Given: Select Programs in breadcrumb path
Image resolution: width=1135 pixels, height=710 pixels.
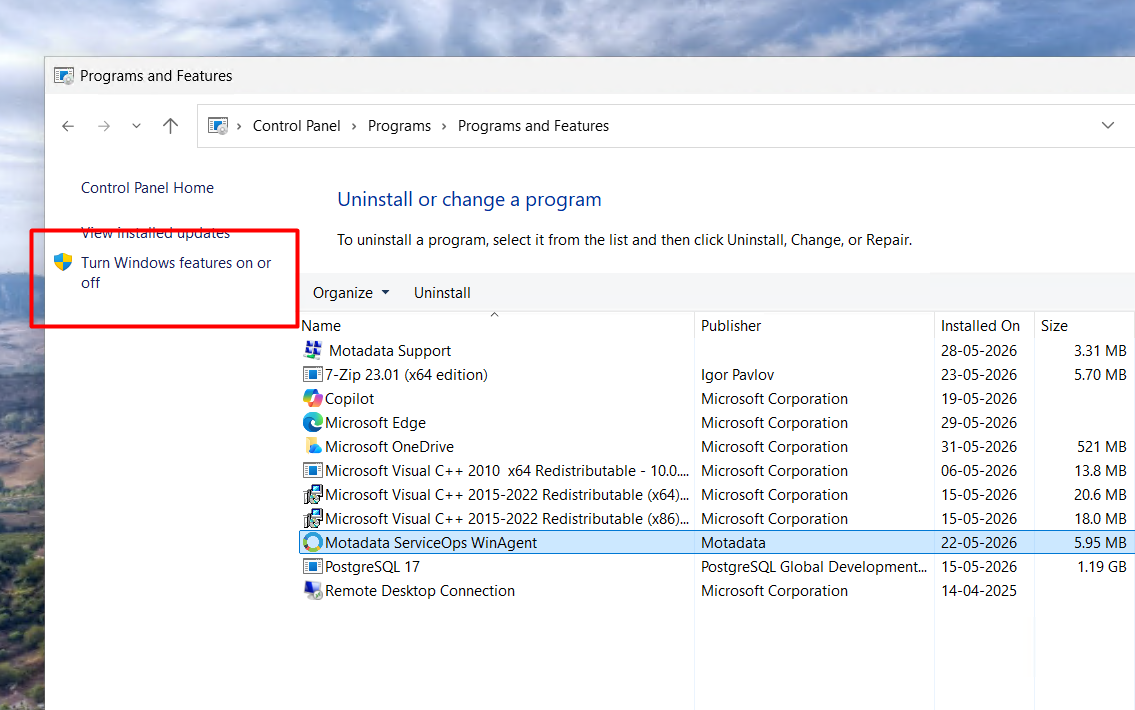Looking at the screenshot, I should click(x=399, y=126).
